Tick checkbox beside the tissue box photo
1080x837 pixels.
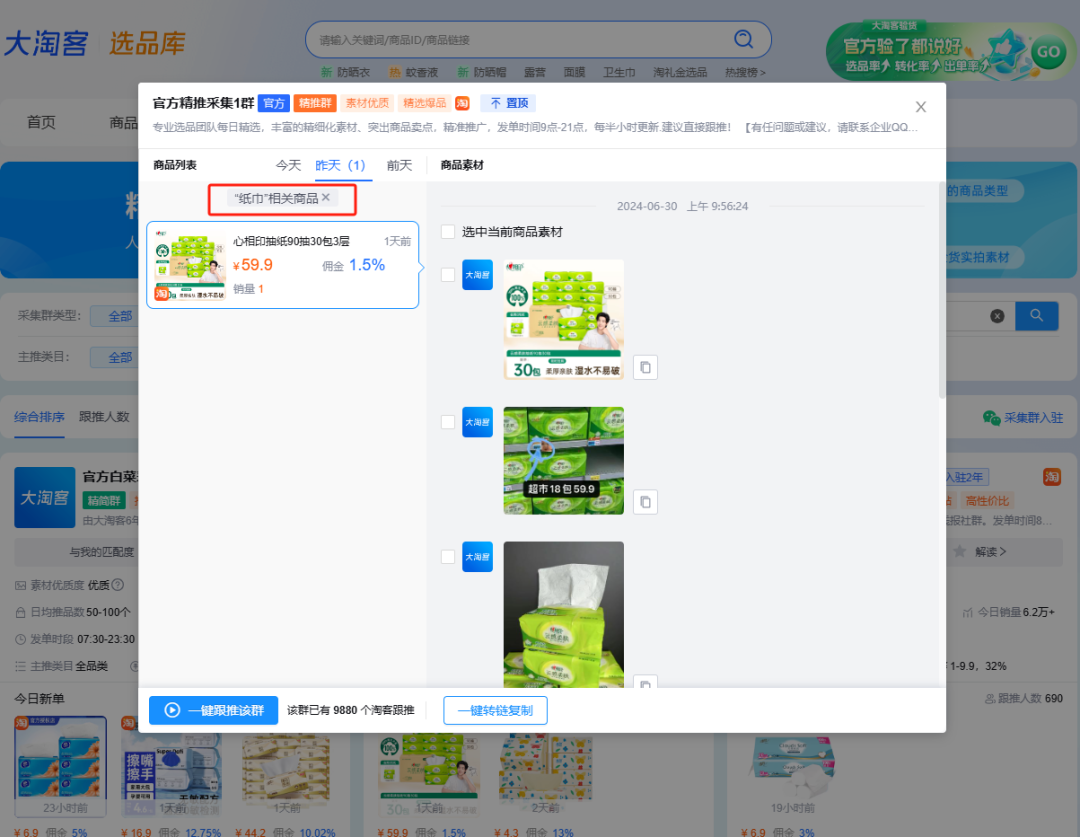tap(448, 557)
